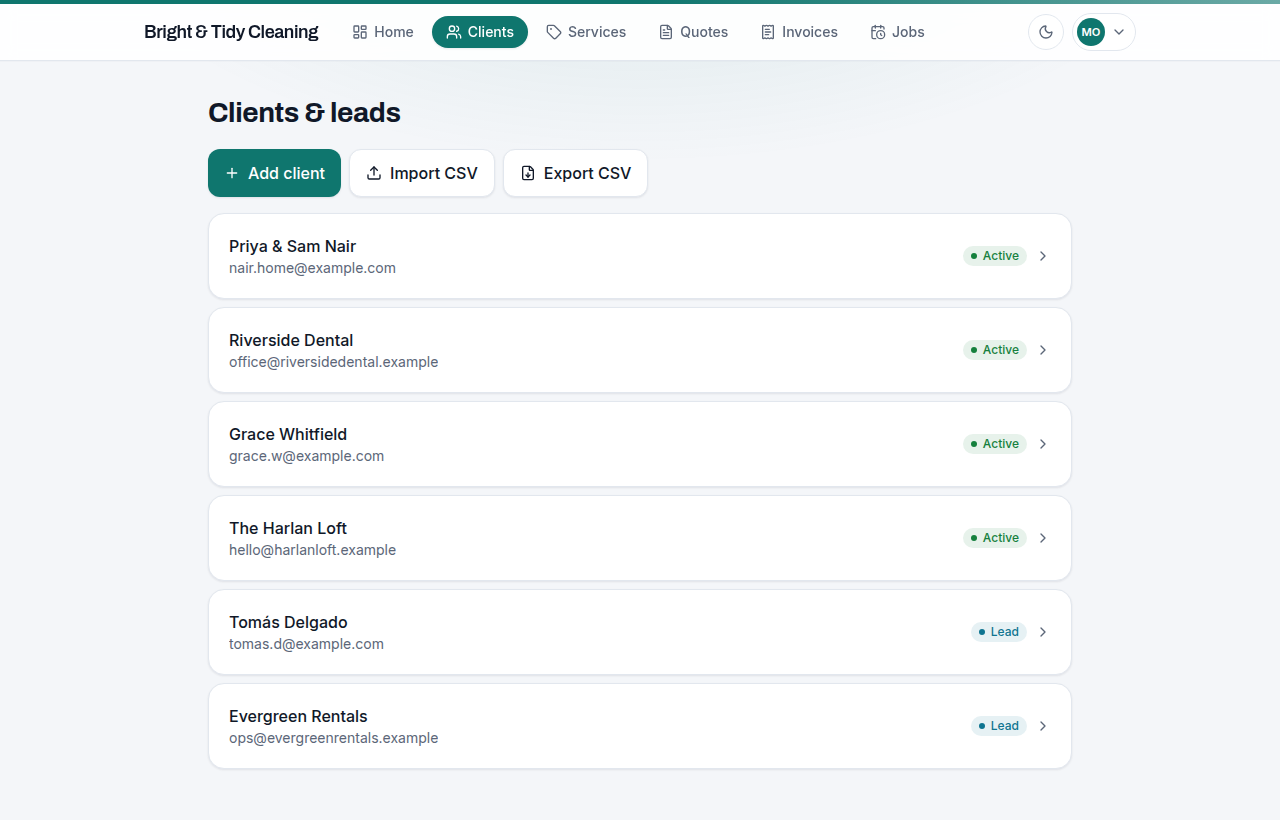Viewport: 1280px width, 820px height.
Task: Click the plus icon on Add client
Action: (232, 173)
